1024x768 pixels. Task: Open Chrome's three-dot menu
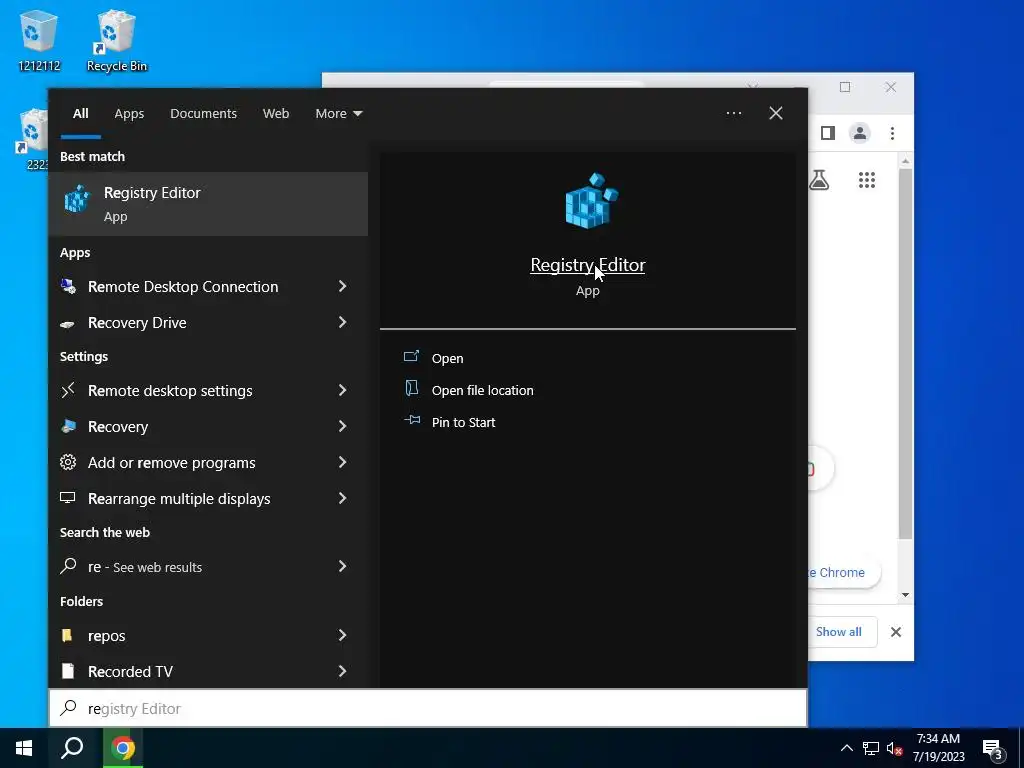point(892,133)
